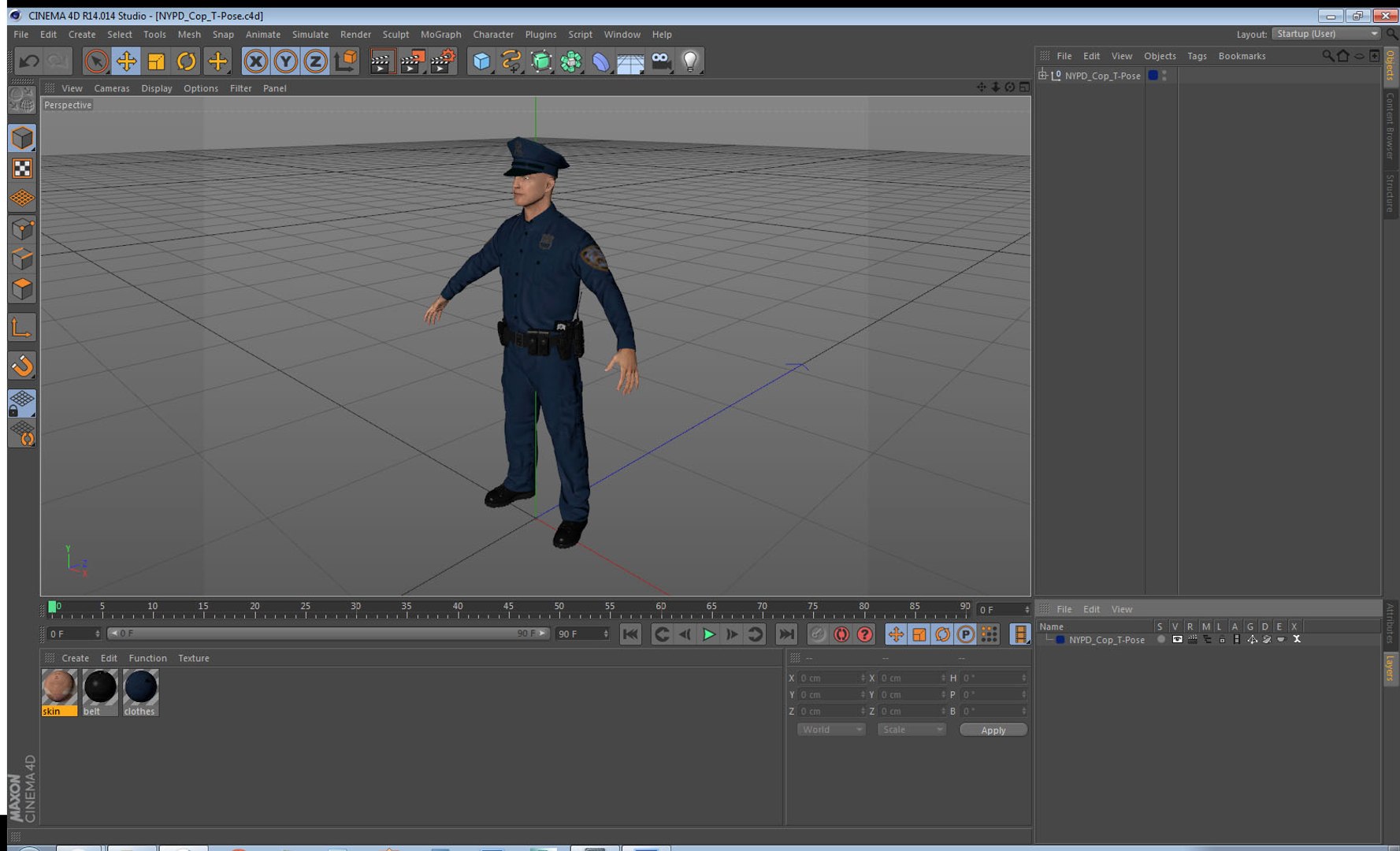This screenshot has width=1400, height=851.
Task: Select the Points mode icon
Action: [x=22, y=229]
